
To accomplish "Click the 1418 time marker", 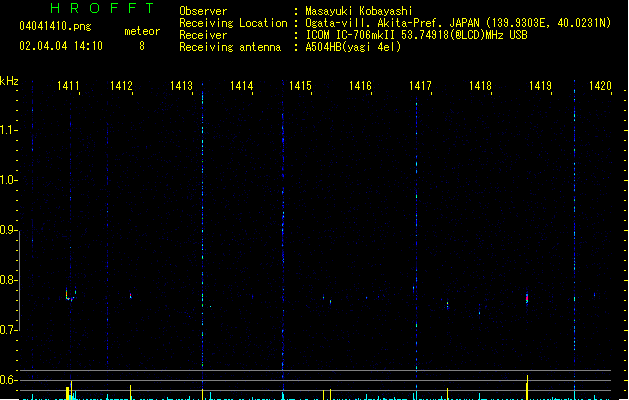I will point(480,86).
